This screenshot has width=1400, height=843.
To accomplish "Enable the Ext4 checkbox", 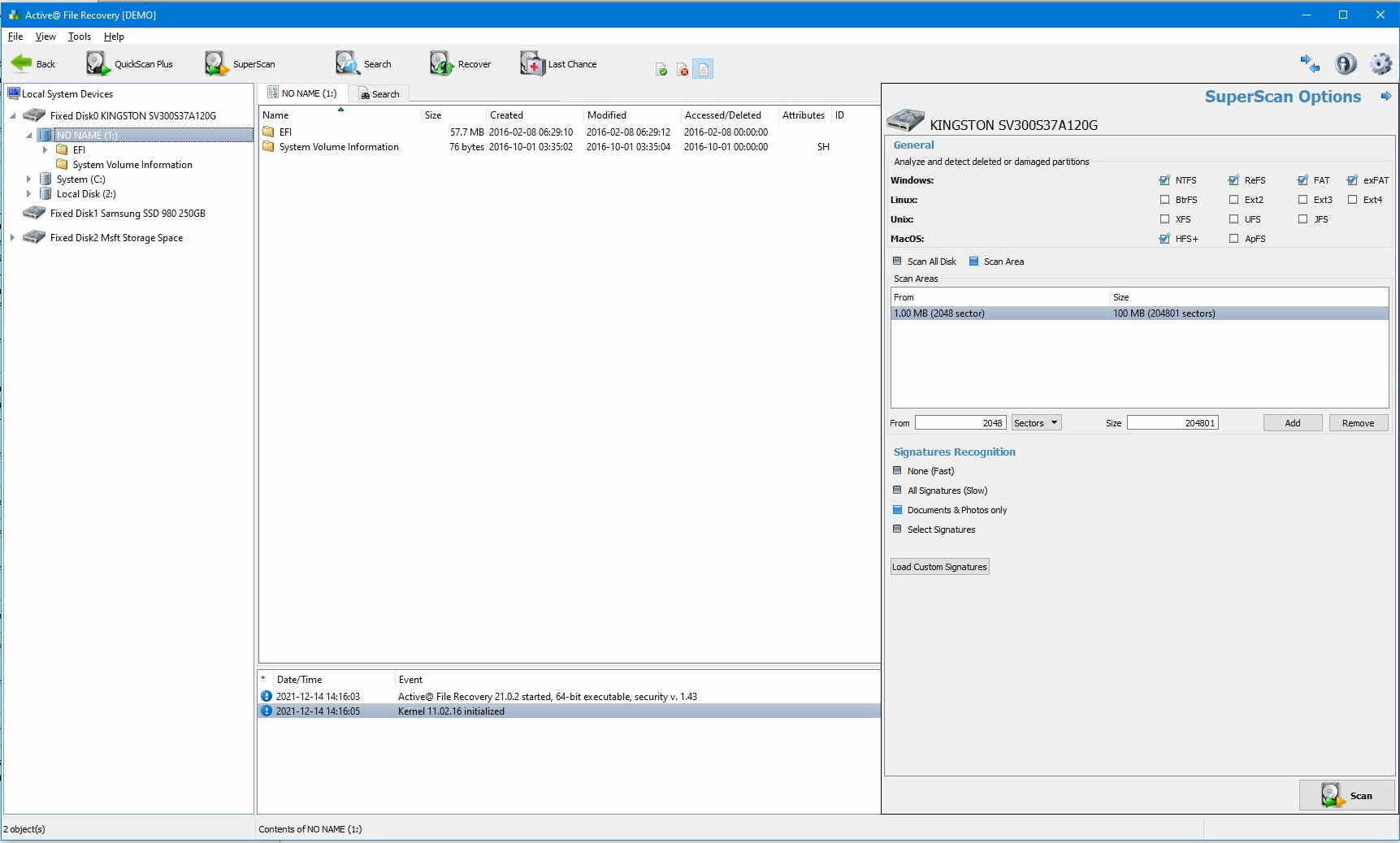I will pos(1352,200).
